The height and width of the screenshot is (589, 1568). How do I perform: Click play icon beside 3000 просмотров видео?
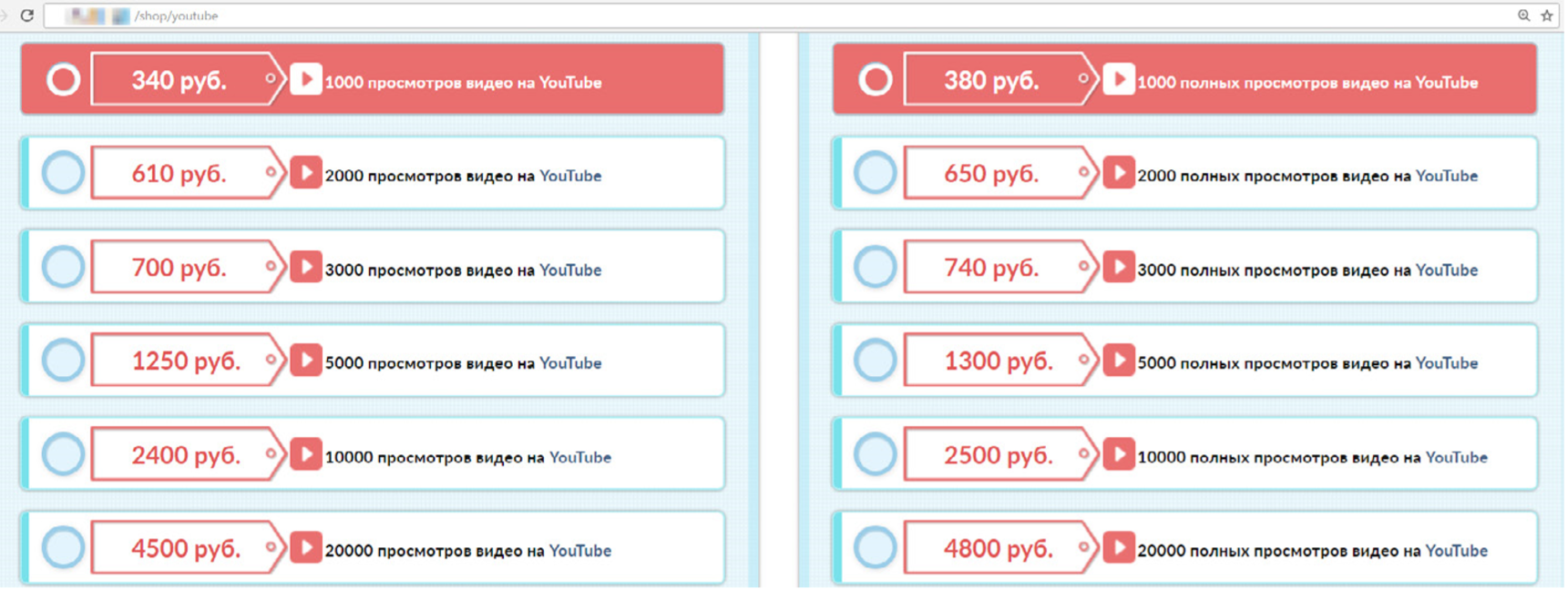click(306, 267)
